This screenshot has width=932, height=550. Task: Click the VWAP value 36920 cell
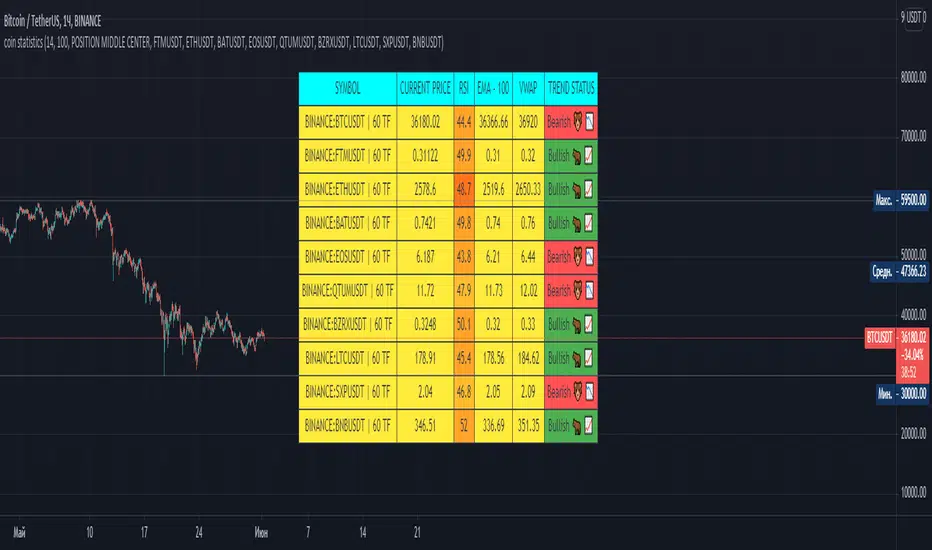tap(528, 122)
